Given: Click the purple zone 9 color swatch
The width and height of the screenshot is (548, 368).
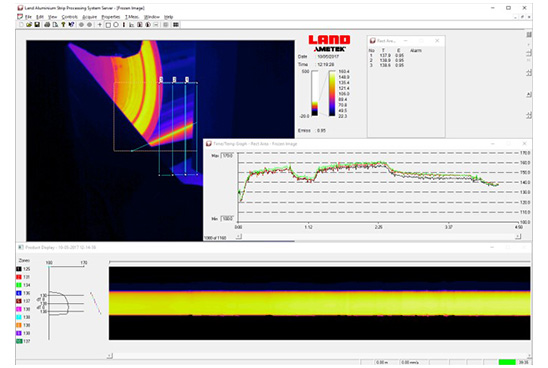Looking at the screenshot, I should [19, 333].
